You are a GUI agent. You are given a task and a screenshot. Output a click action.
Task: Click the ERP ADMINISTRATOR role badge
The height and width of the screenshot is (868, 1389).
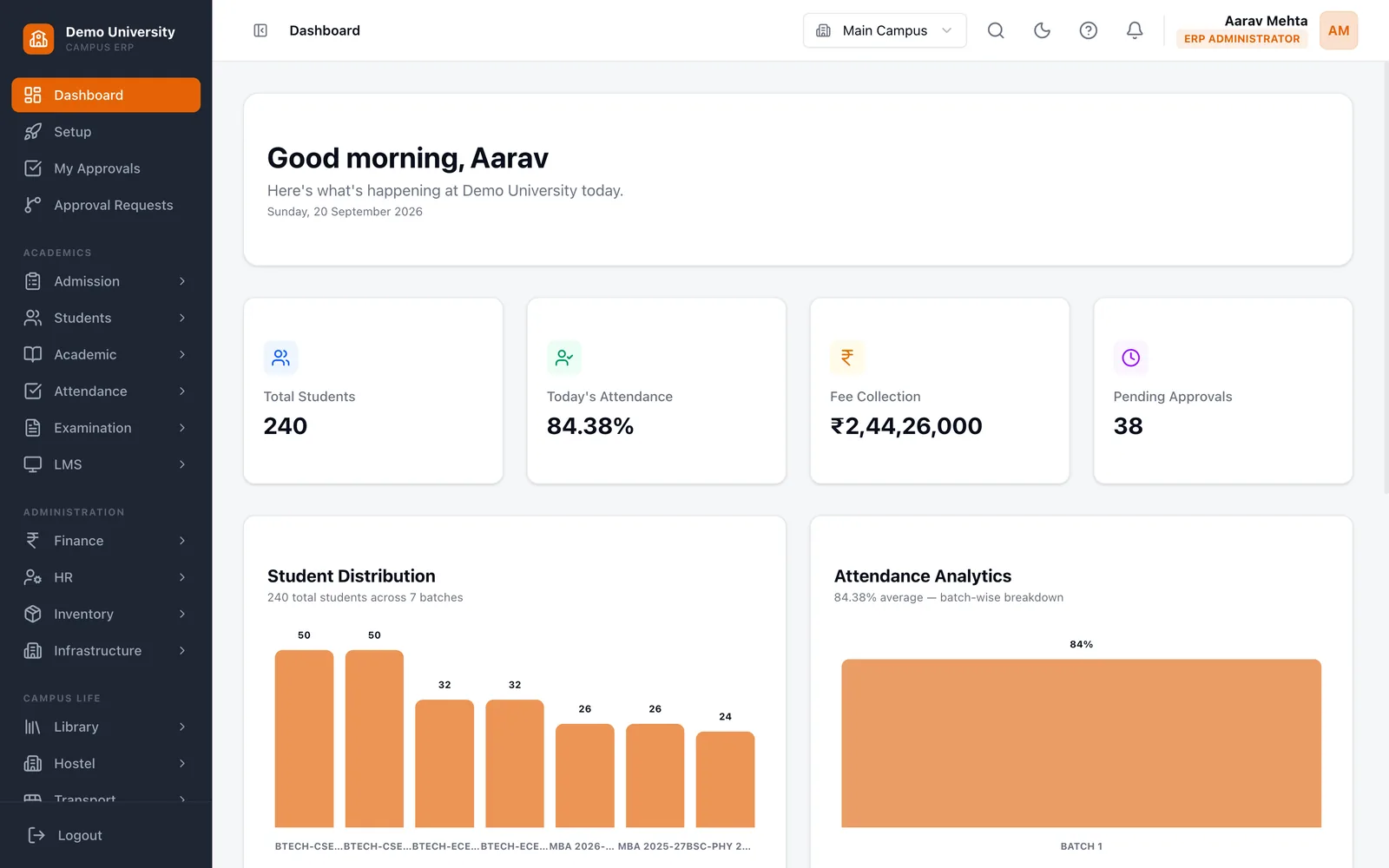point(1242,39)
